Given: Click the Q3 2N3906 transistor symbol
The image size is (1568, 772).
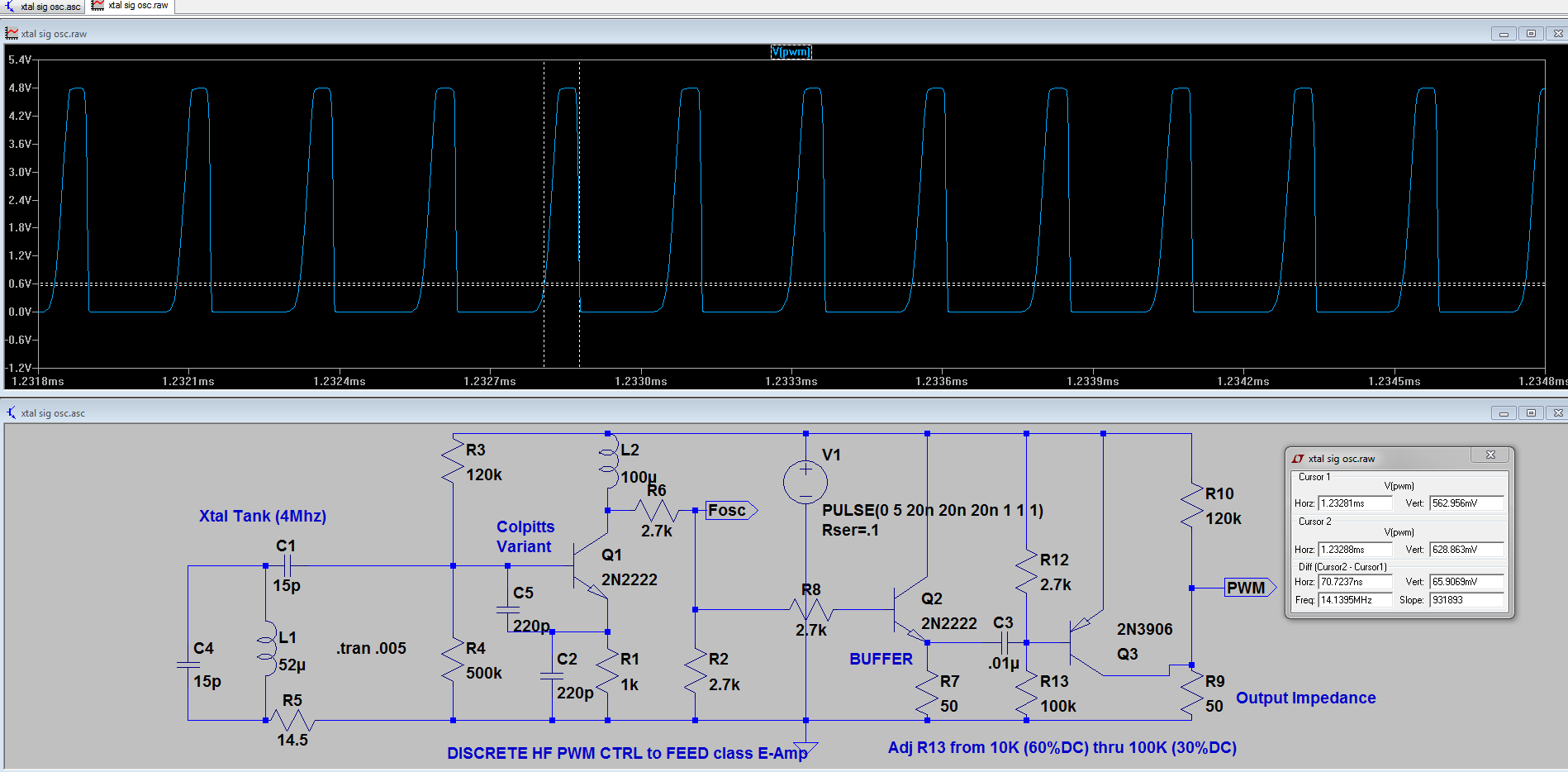Looking at the screenshot, I should click(x=1086, y=642).
